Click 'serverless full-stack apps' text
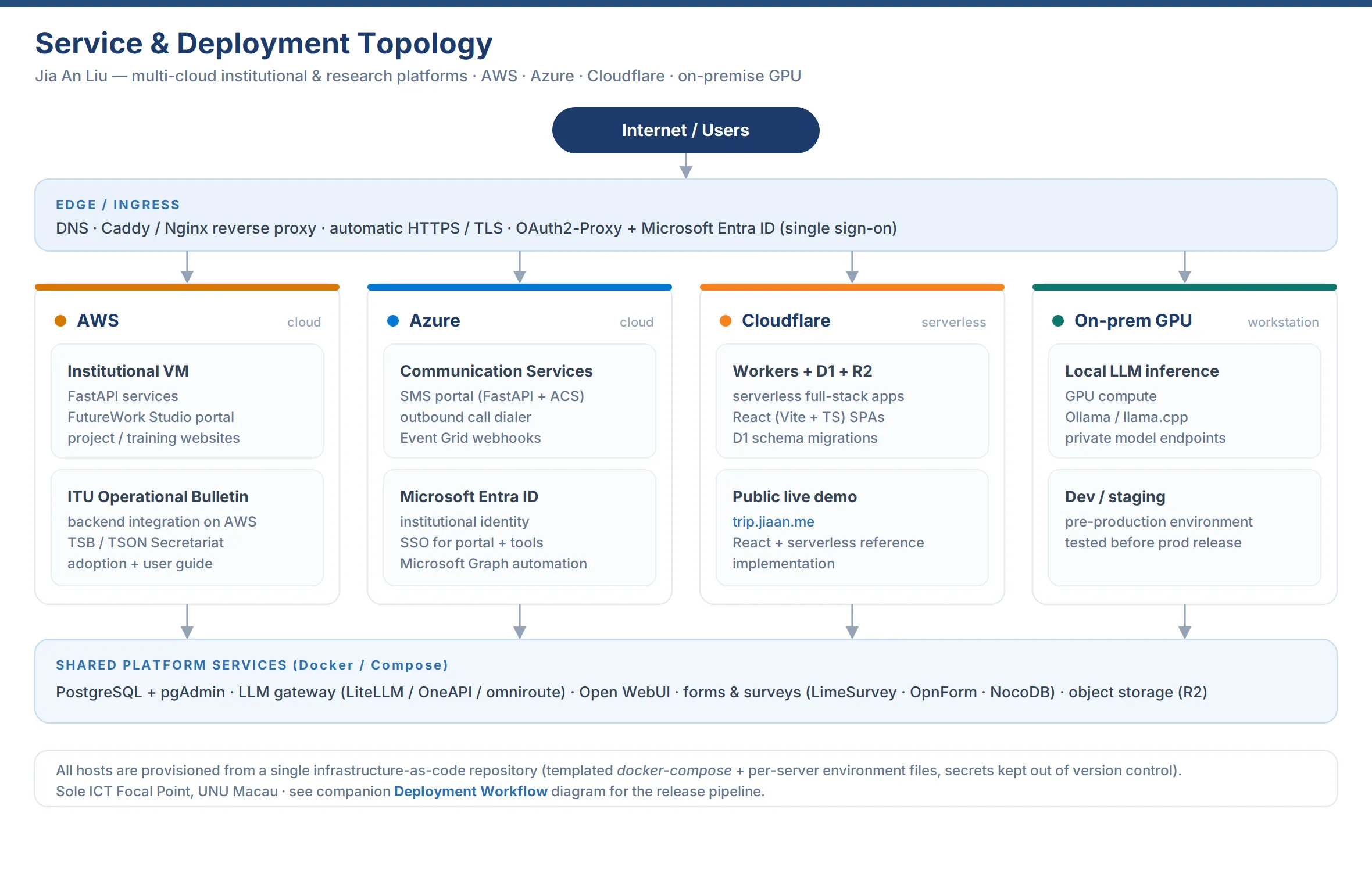Screen dimensions: 1372x895 pos(819,396)
